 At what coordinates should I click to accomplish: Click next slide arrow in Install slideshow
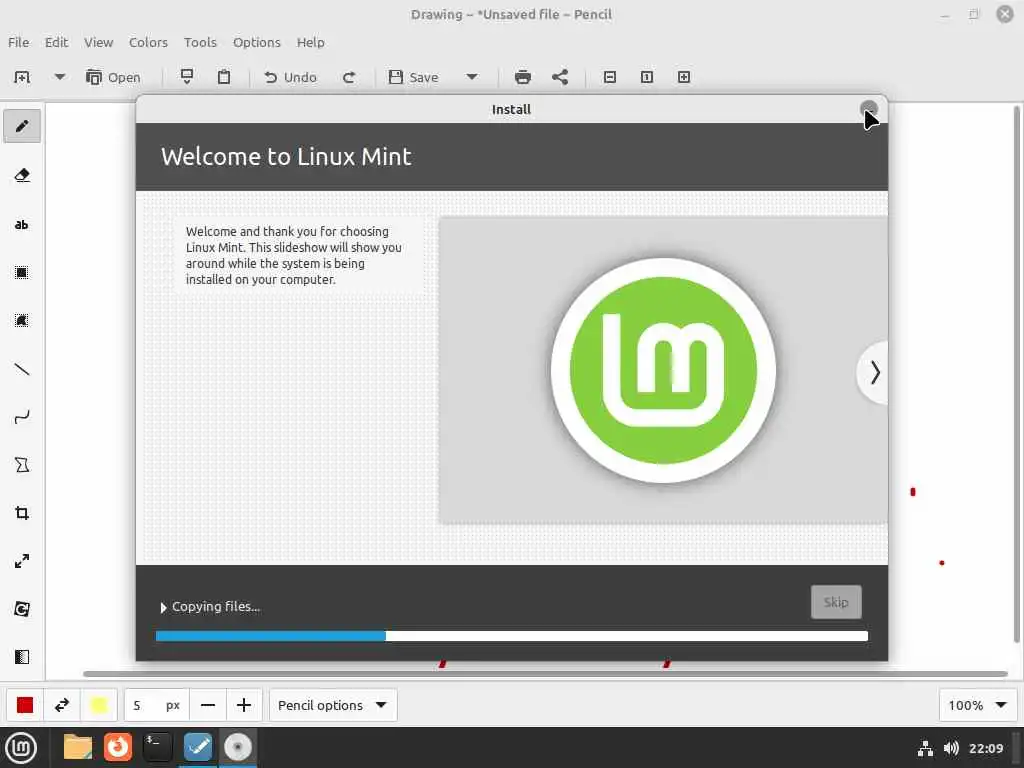pos(874,373)
